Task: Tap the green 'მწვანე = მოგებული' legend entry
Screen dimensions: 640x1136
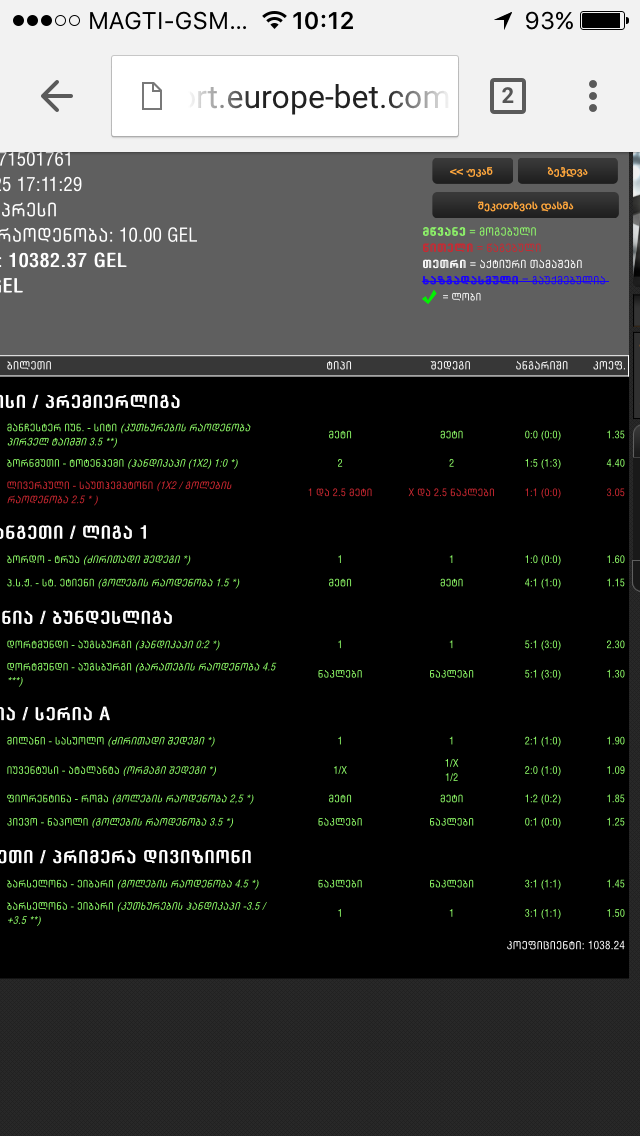Action: click(x=480, y=231)
